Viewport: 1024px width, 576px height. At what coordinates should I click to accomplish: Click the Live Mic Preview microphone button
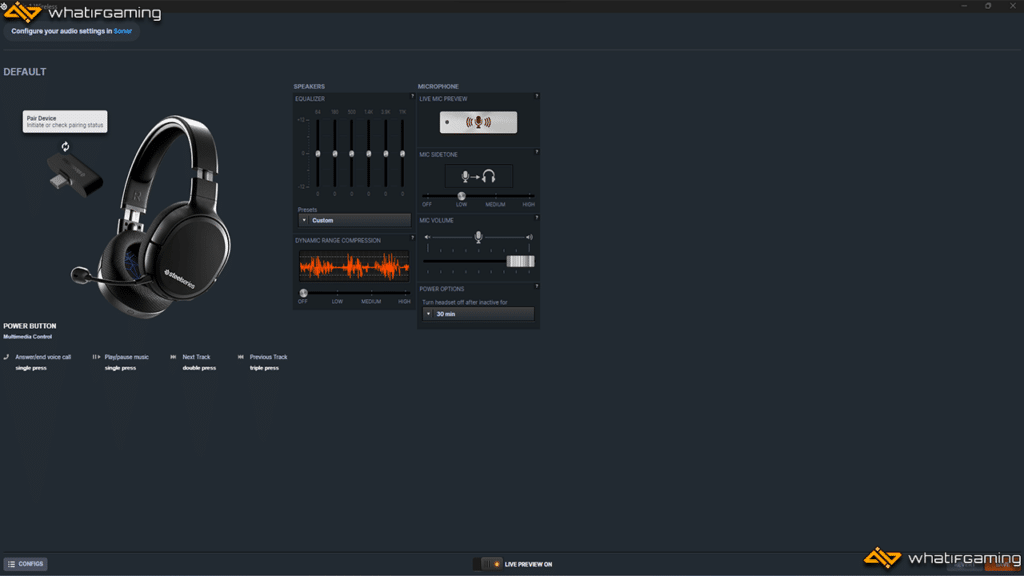click(x=478, y=122)
